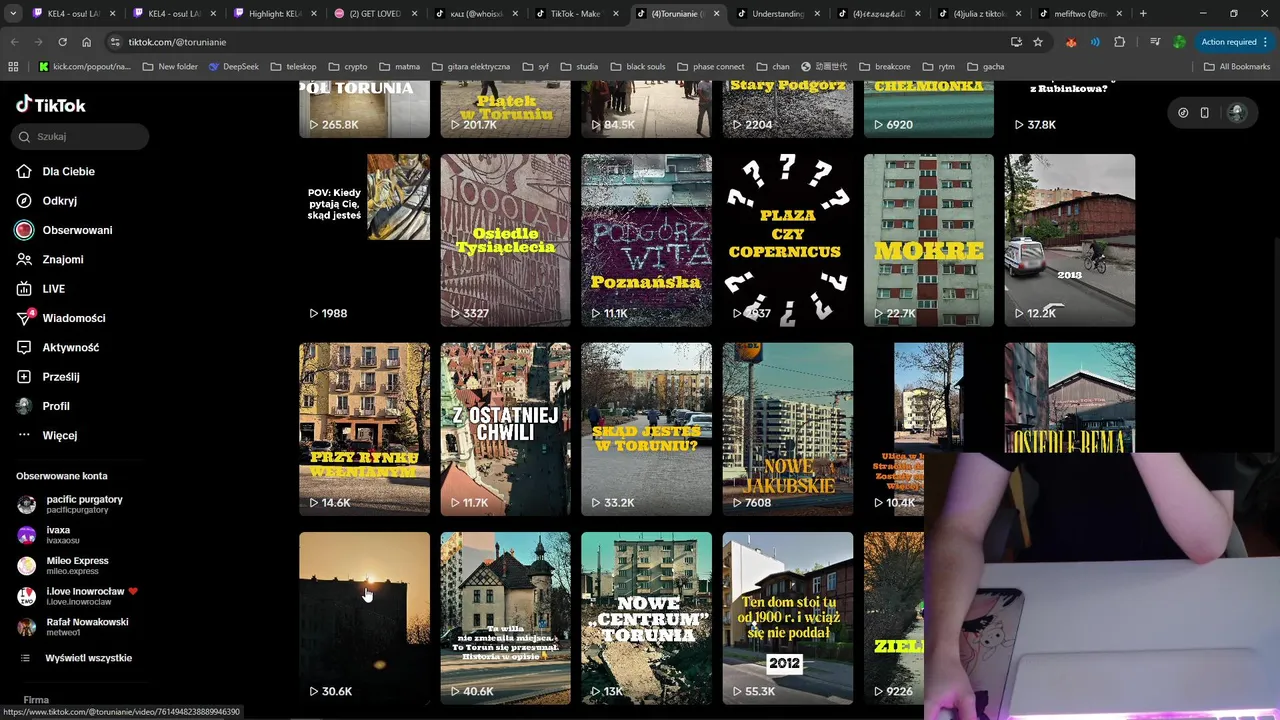The width and height of the screenshot is (1280, 720).
Task: Click the address bar URL
Action: 177,42
